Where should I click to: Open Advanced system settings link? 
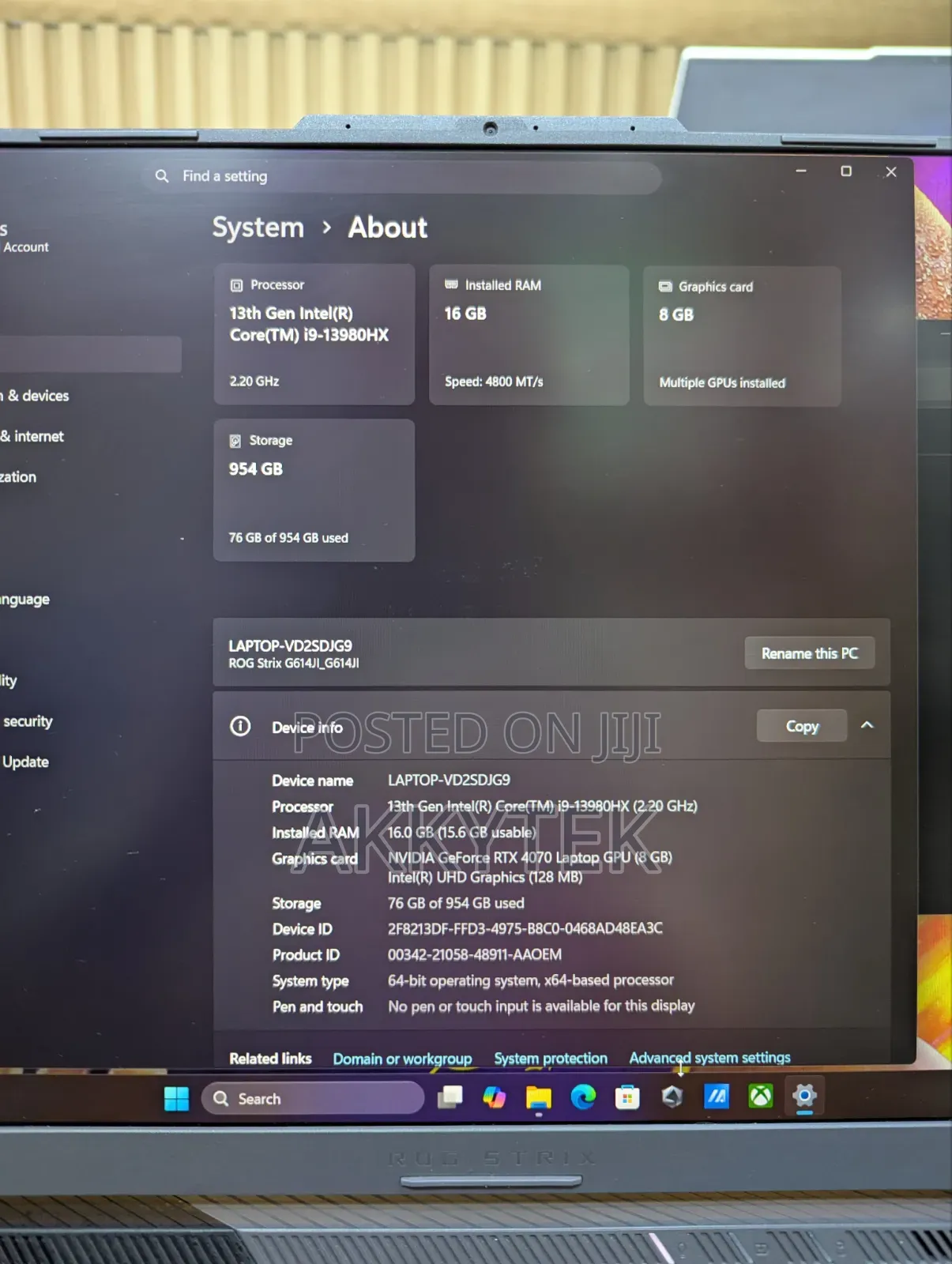click(x=709, y=1057)
